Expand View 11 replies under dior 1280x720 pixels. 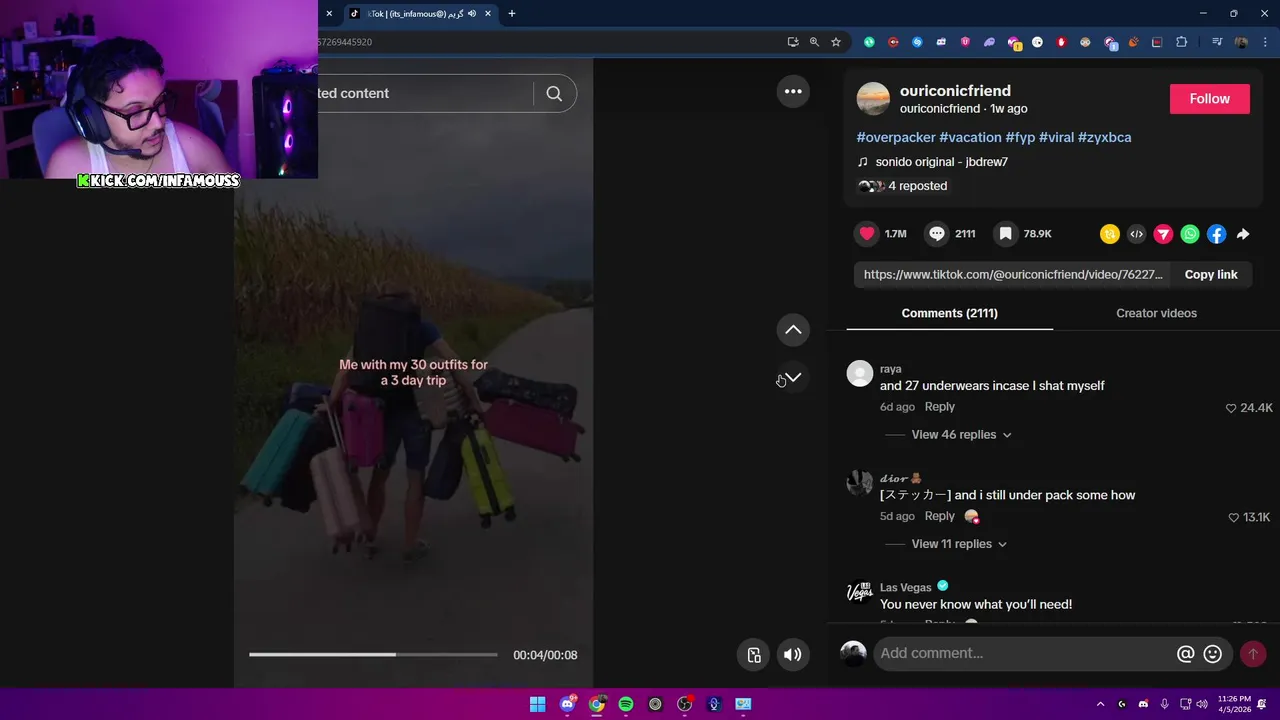(x=959, y=544)
